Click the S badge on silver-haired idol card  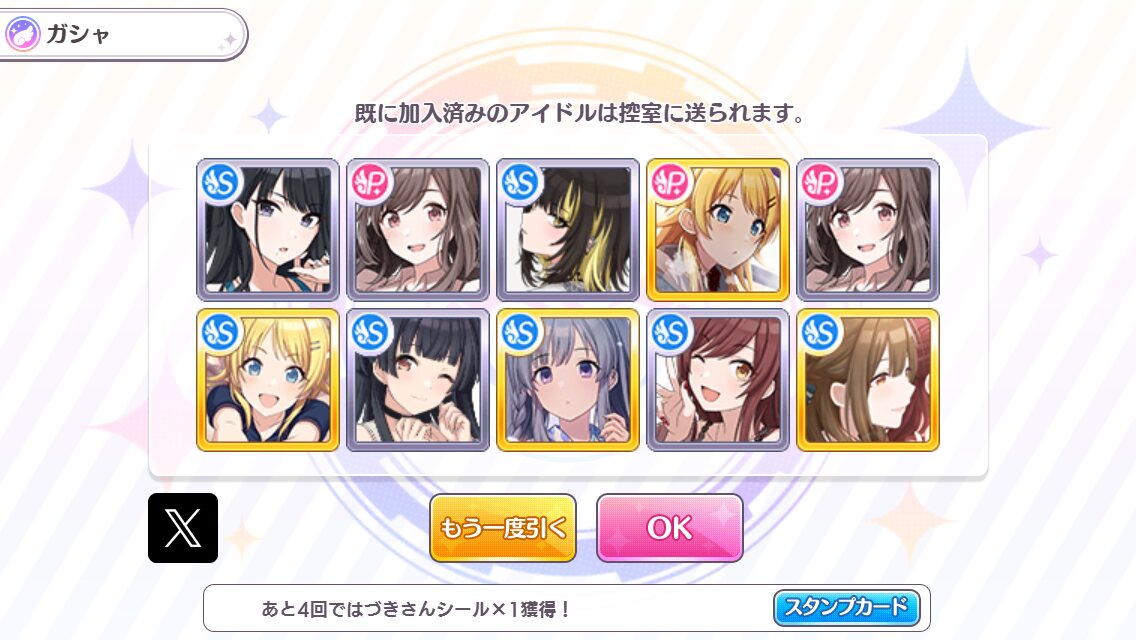tap(521, 333)
